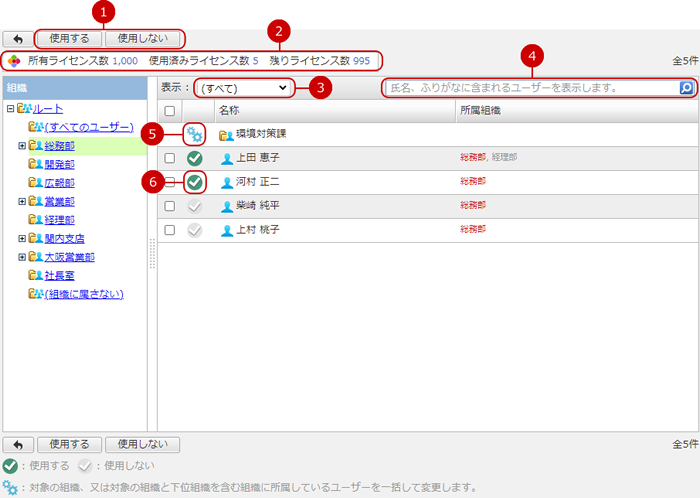Check the select-all checkbox in table header

(170, 111)
